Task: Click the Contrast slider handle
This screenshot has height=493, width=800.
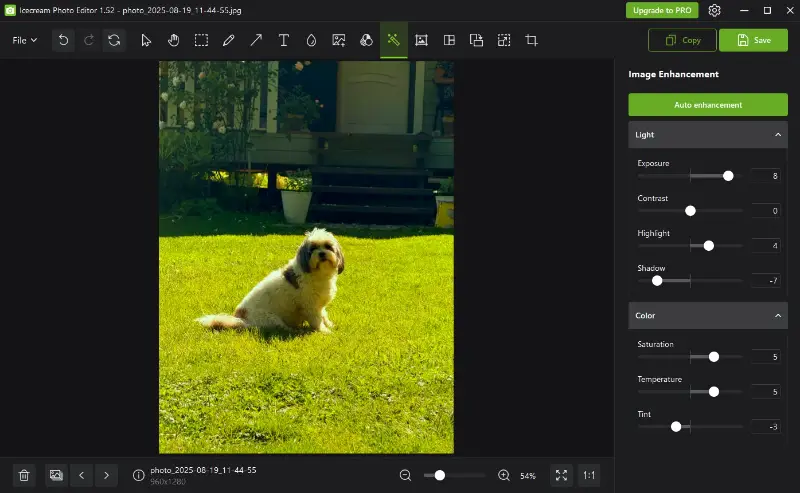Action: click(690, 211)
